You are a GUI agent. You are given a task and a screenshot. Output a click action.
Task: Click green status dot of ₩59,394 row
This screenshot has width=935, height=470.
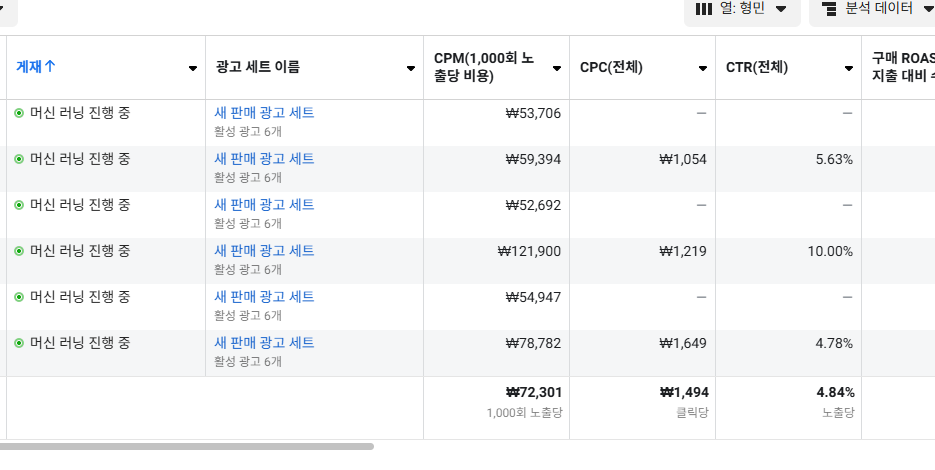pos(19,159)
